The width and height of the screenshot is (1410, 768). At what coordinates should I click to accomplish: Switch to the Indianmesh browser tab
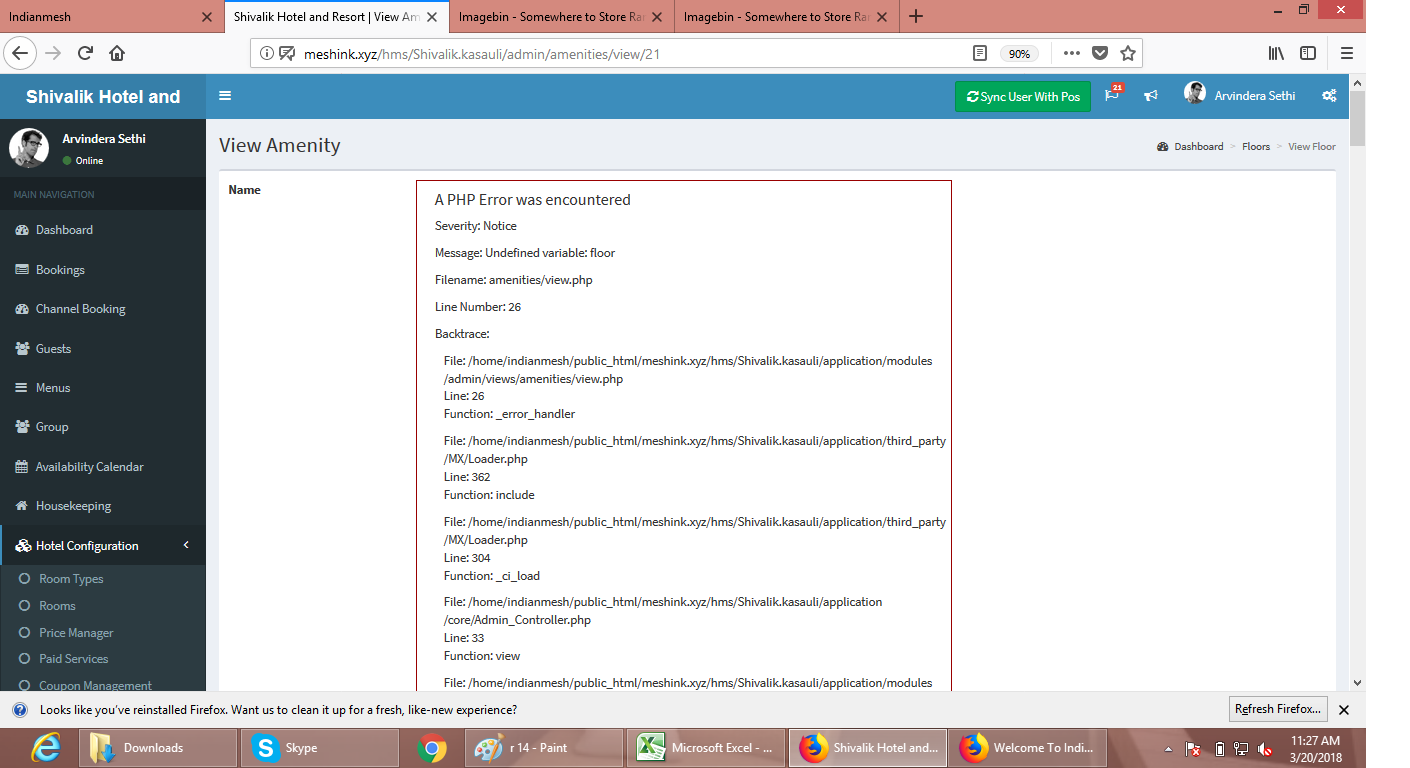110,16
